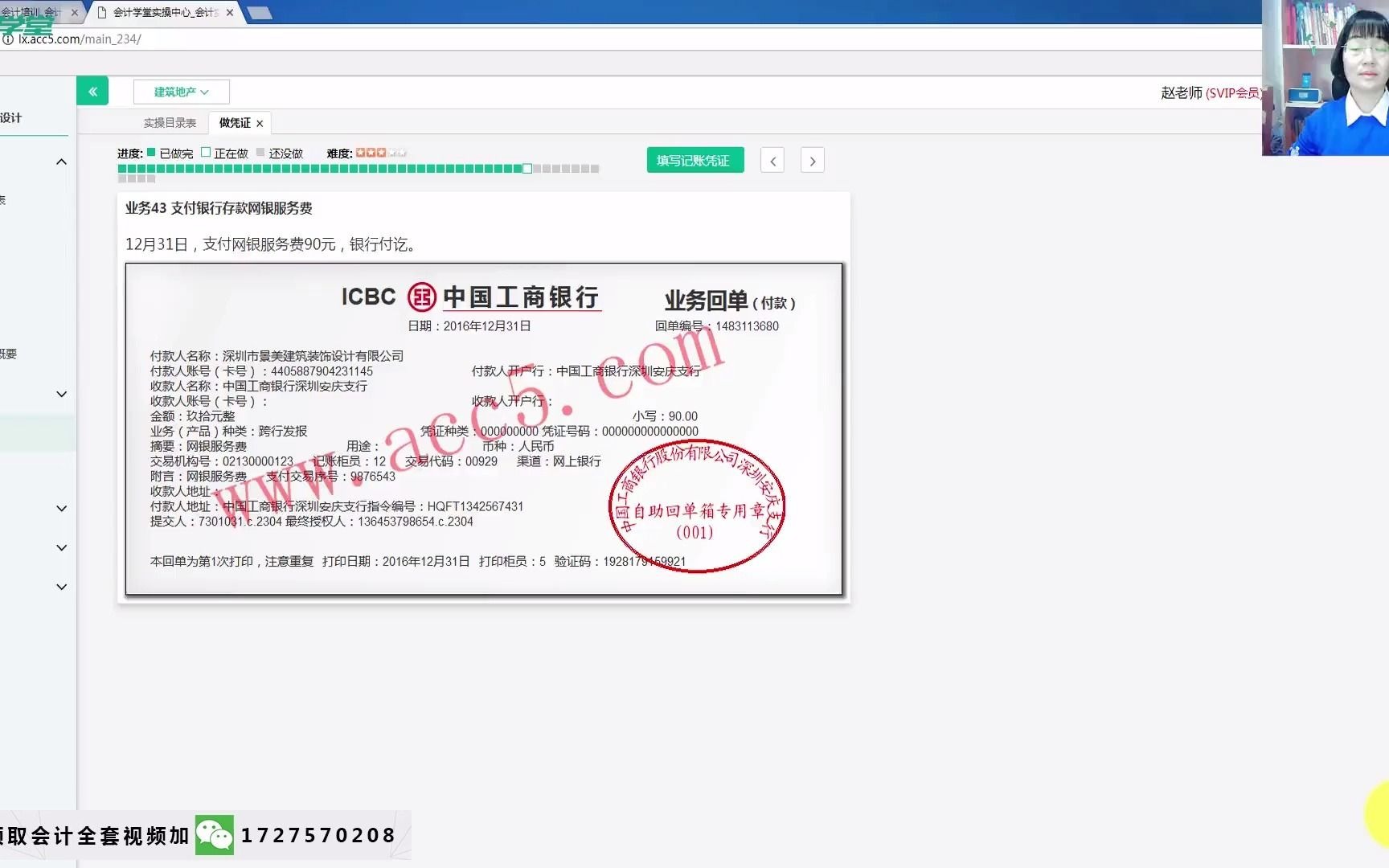Open a new browser tab
Image resolution: width=1389 pixels, height=868 pixels.
point(260,13)
